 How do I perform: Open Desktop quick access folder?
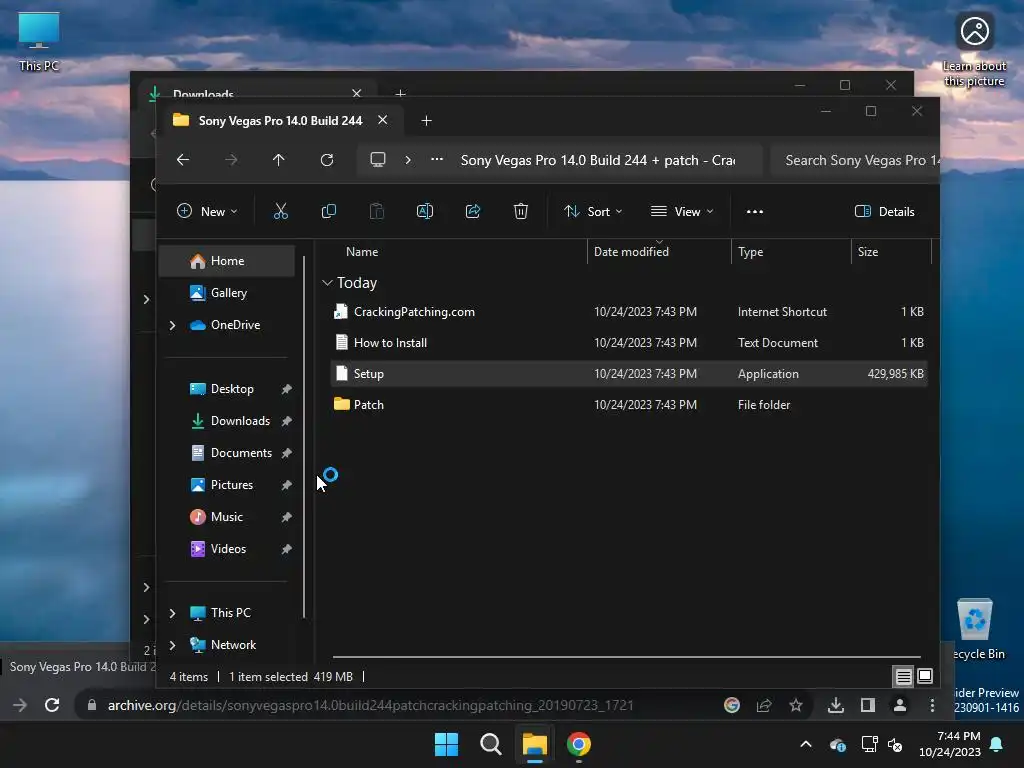(x=227, y=389)
